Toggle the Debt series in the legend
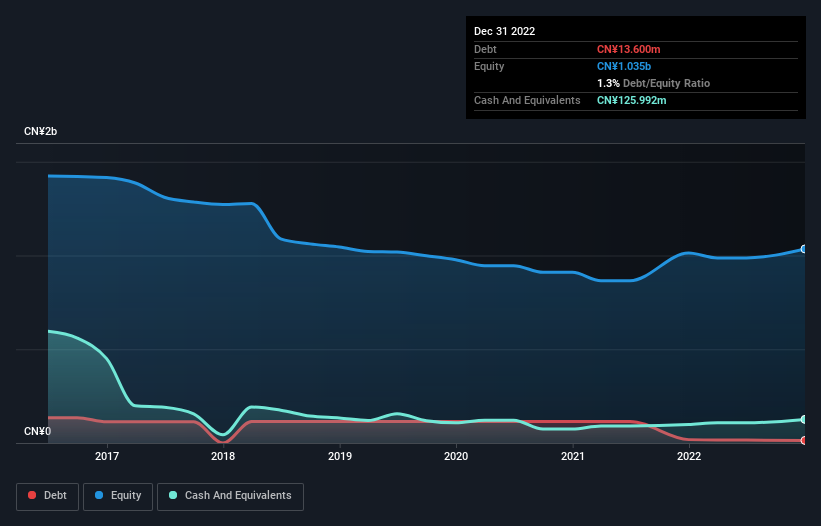Screen dimensions: 821x526 (x=48, y=496)
